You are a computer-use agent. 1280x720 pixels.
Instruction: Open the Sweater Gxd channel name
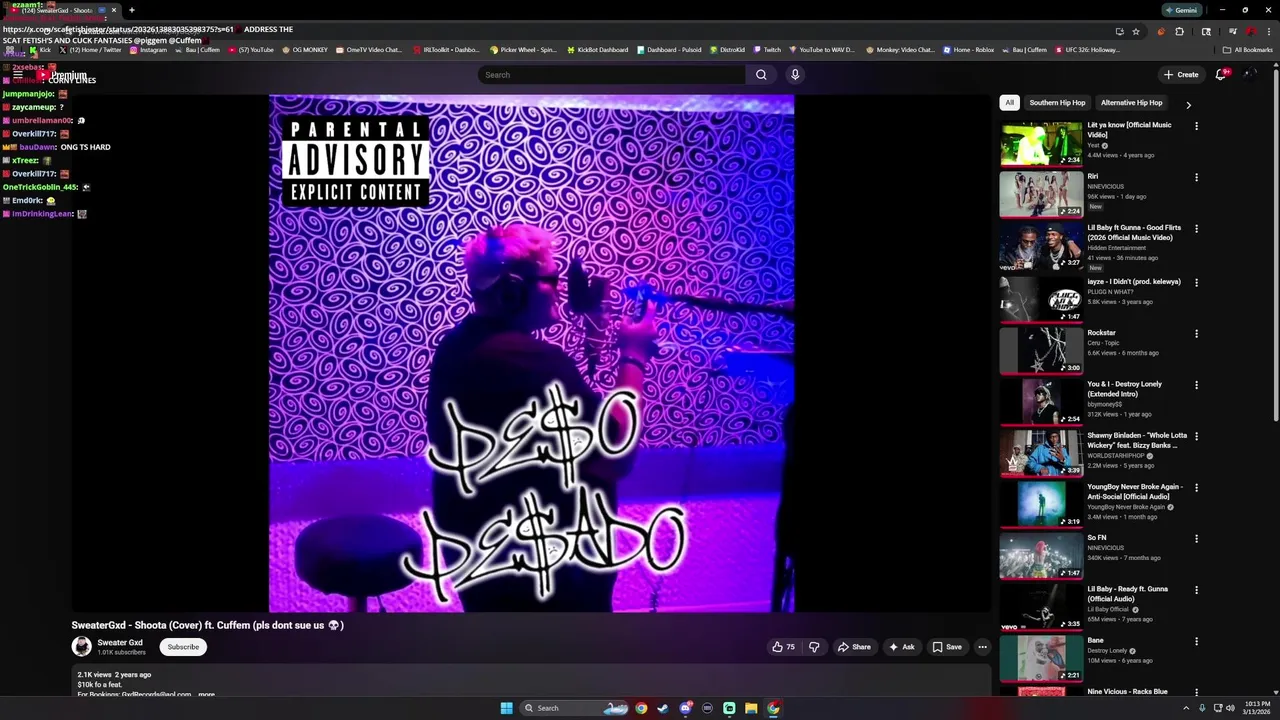[120, 643]
